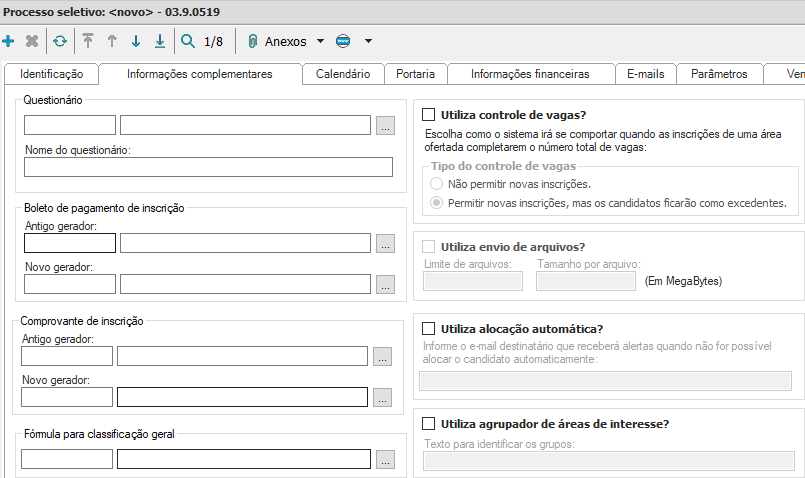Click the gray X delete record icon

tap(32, 41)
